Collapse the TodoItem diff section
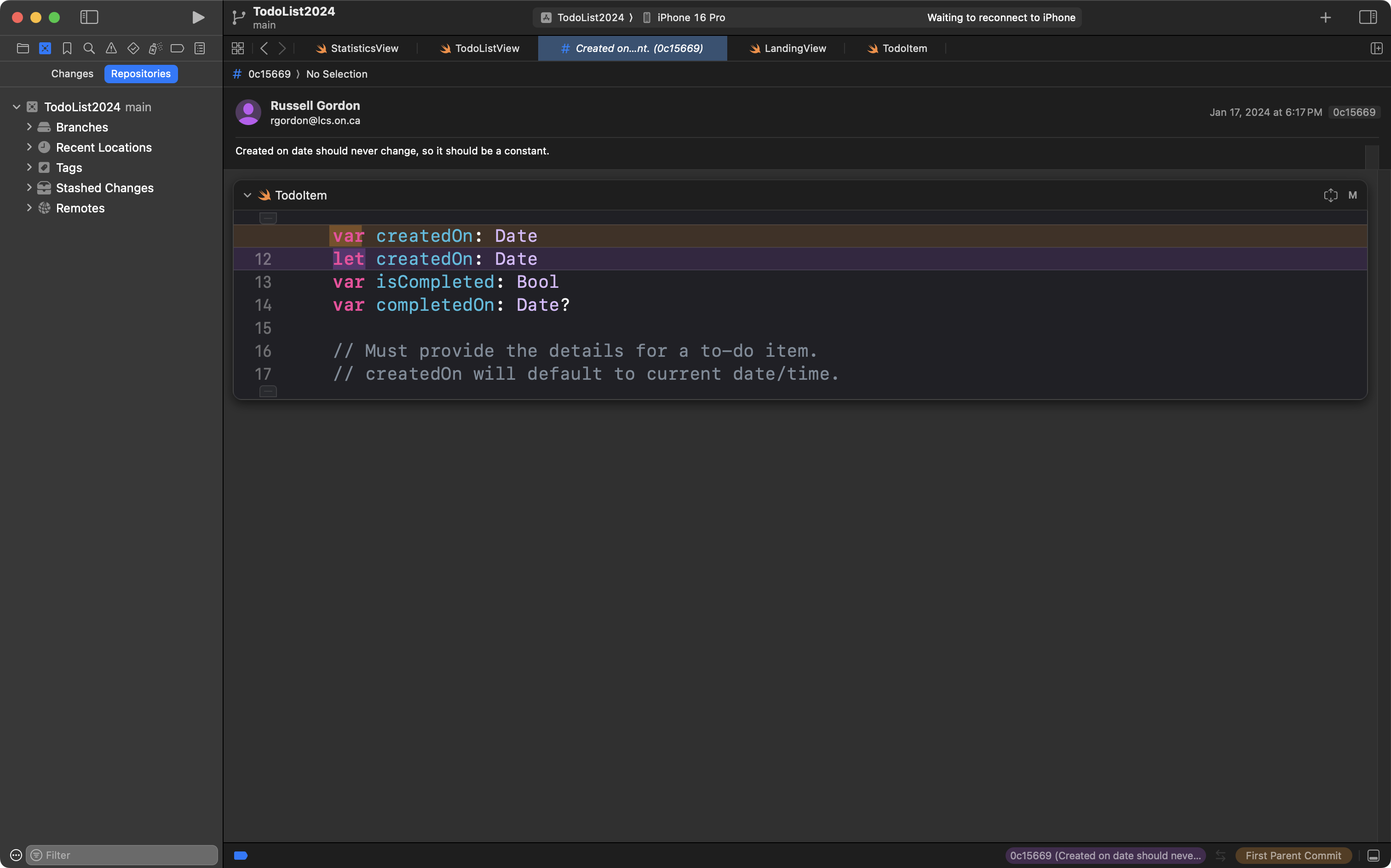Screen dimensions: 1391x868 point(247,195)
